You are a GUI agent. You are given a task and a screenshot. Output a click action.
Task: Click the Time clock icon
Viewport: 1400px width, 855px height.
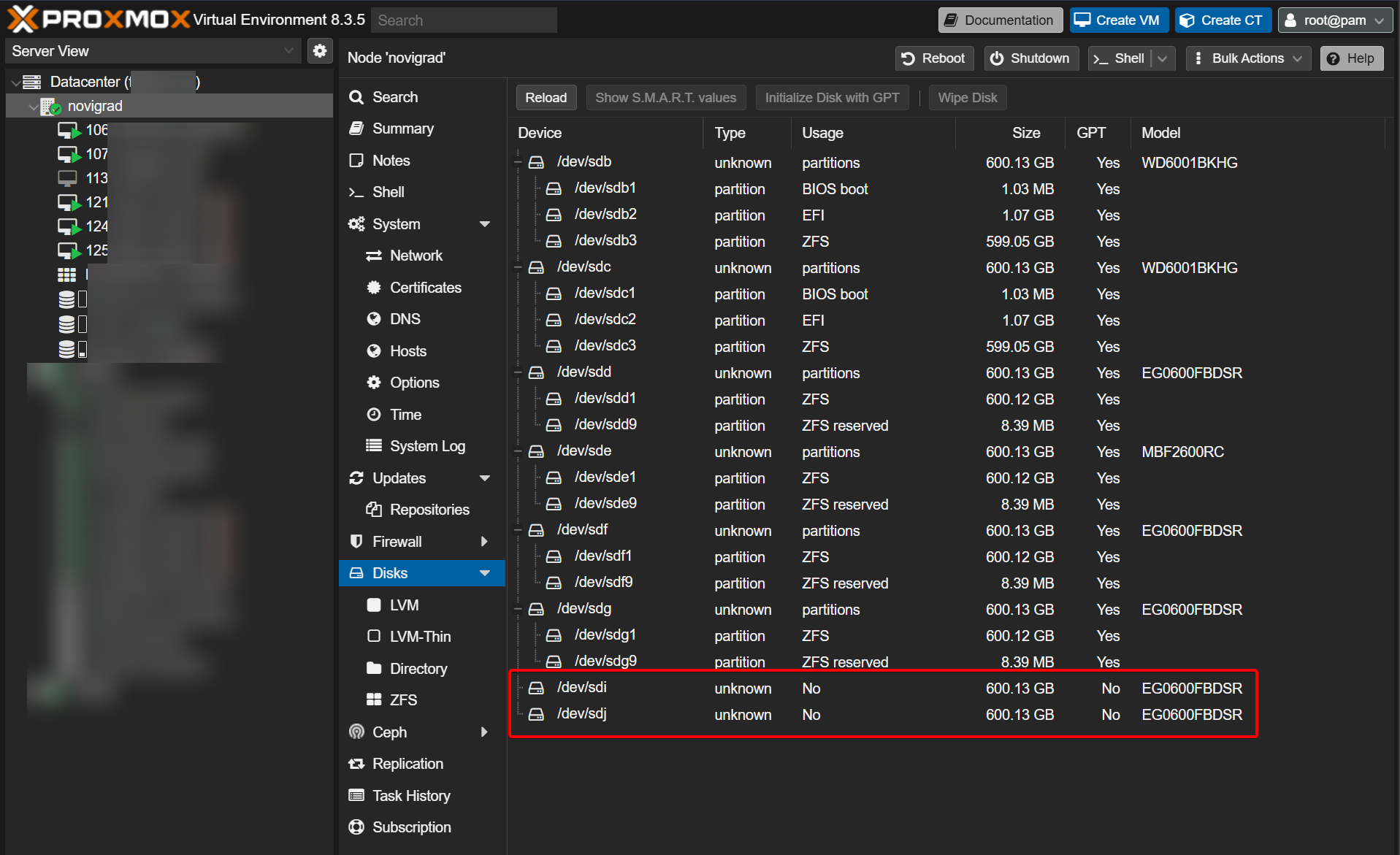click(374, 415)
